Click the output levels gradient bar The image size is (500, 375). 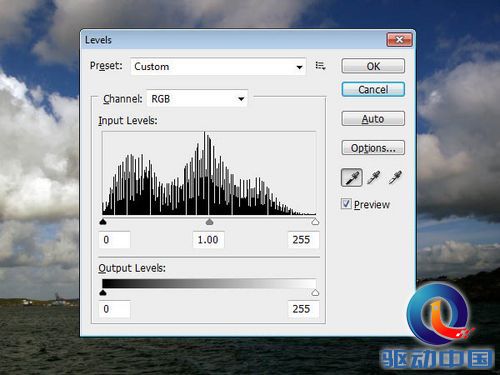click(x=209, y=283)
